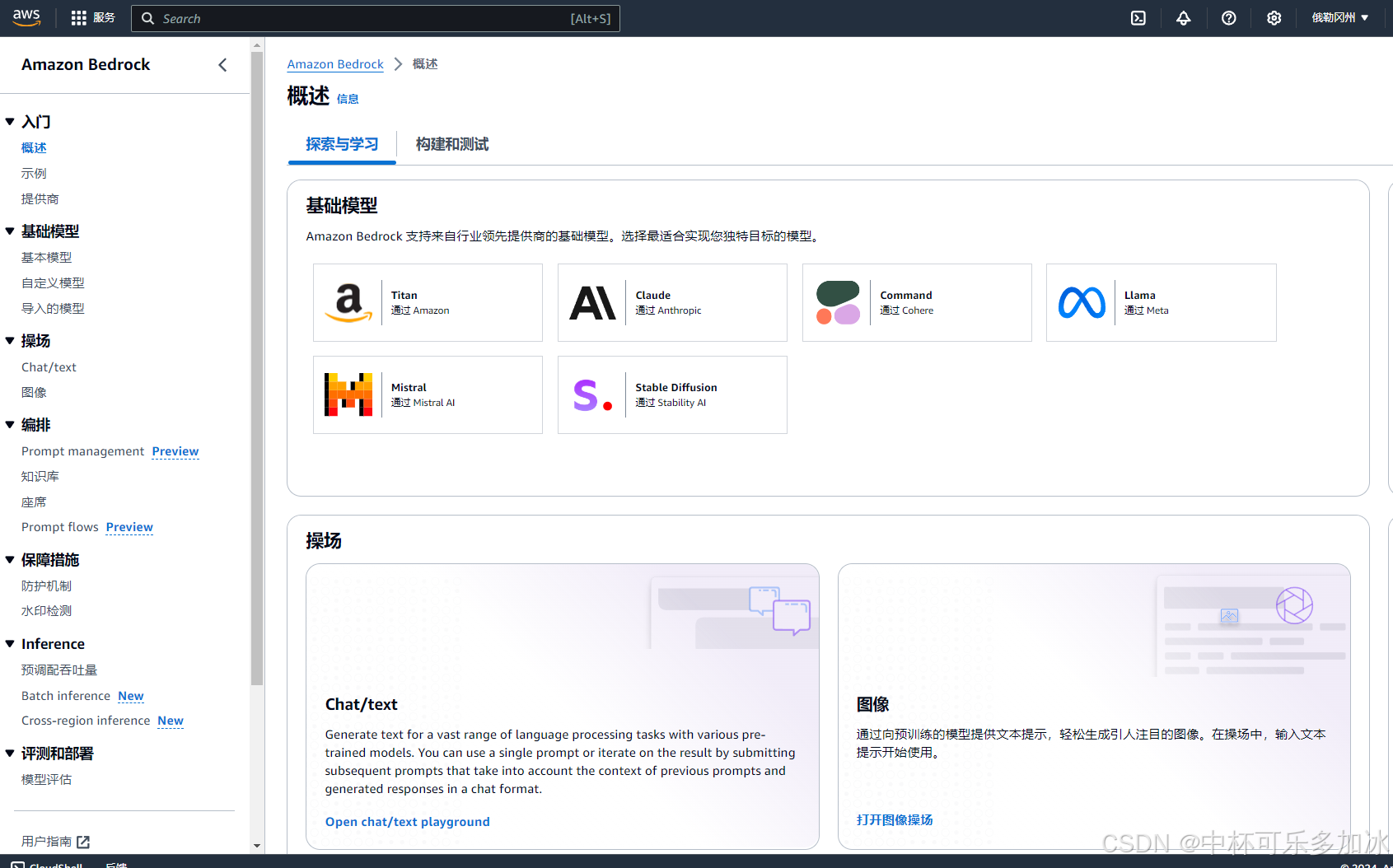This screenshot has height=868, width=1393.
Task: Open the notifications bell icon
Action: [x=1184, y=18]
